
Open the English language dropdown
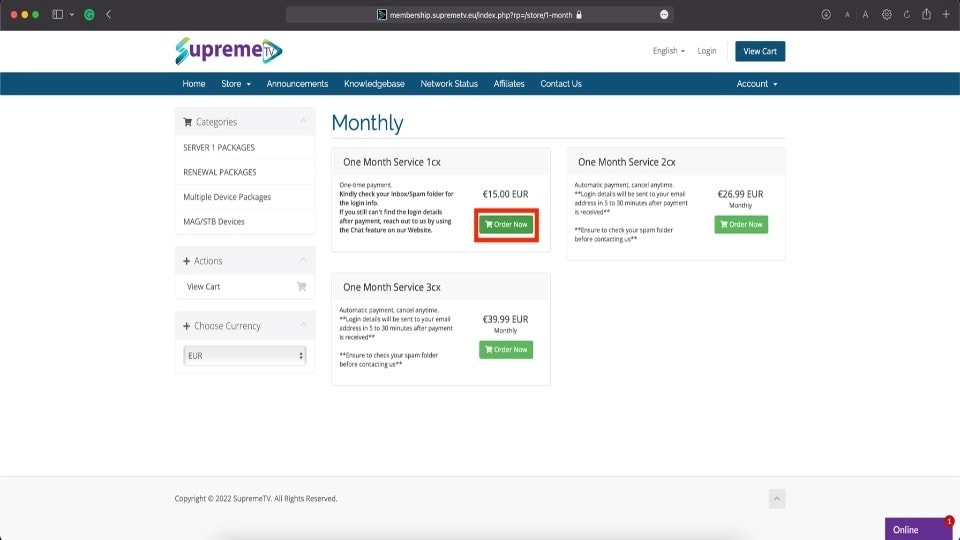[x=669, y=51]
